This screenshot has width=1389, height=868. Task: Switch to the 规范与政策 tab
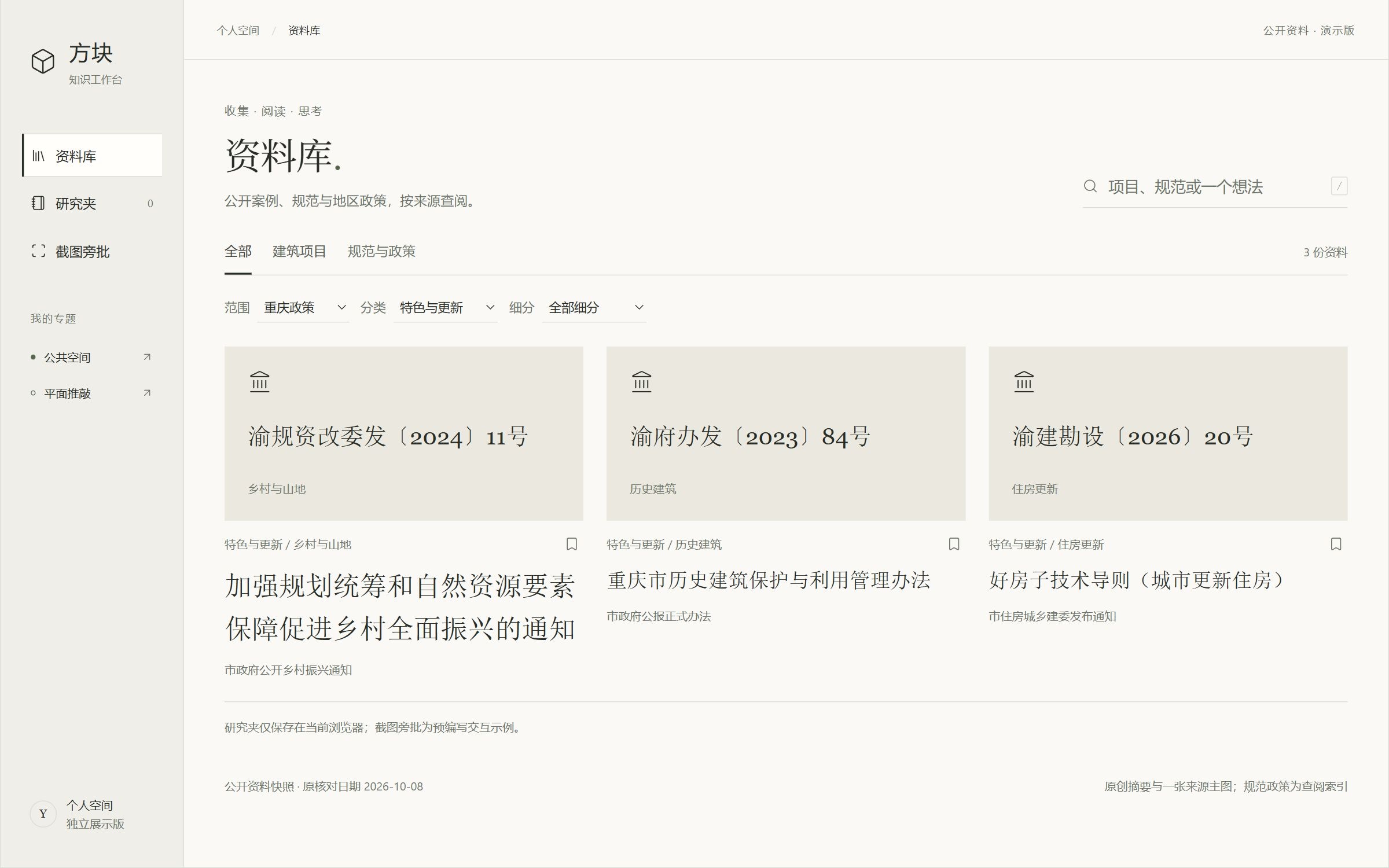(381, 251)
